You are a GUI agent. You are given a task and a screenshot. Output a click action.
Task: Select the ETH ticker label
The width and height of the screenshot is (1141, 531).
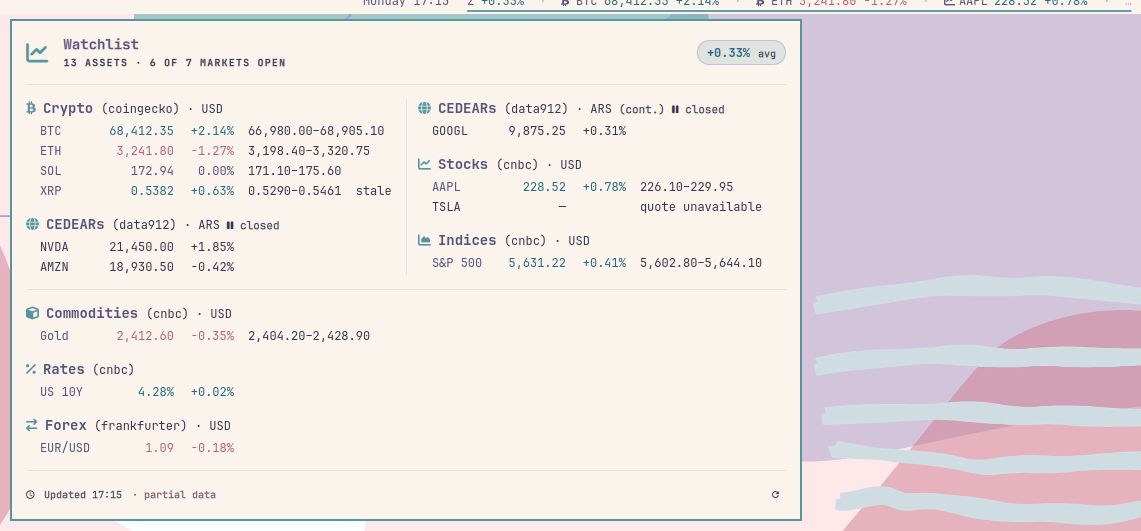point(51,151)
